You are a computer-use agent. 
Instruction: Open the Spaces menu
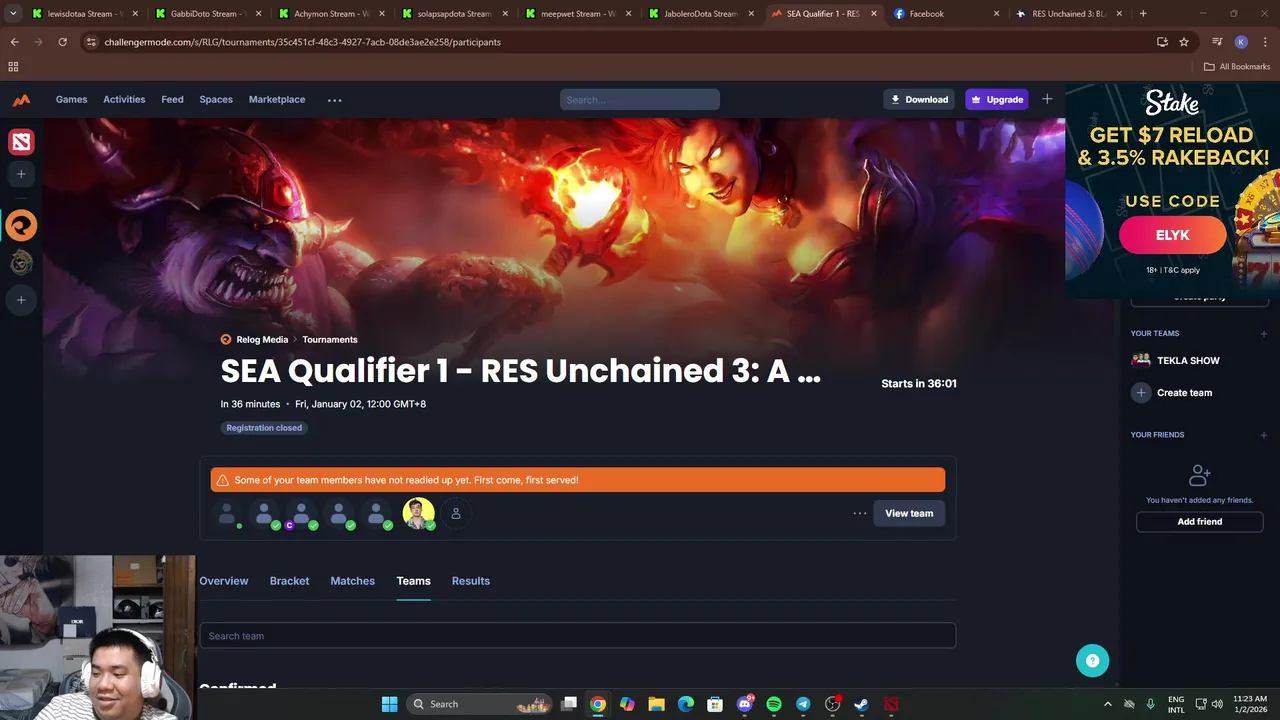coord(216,100)
